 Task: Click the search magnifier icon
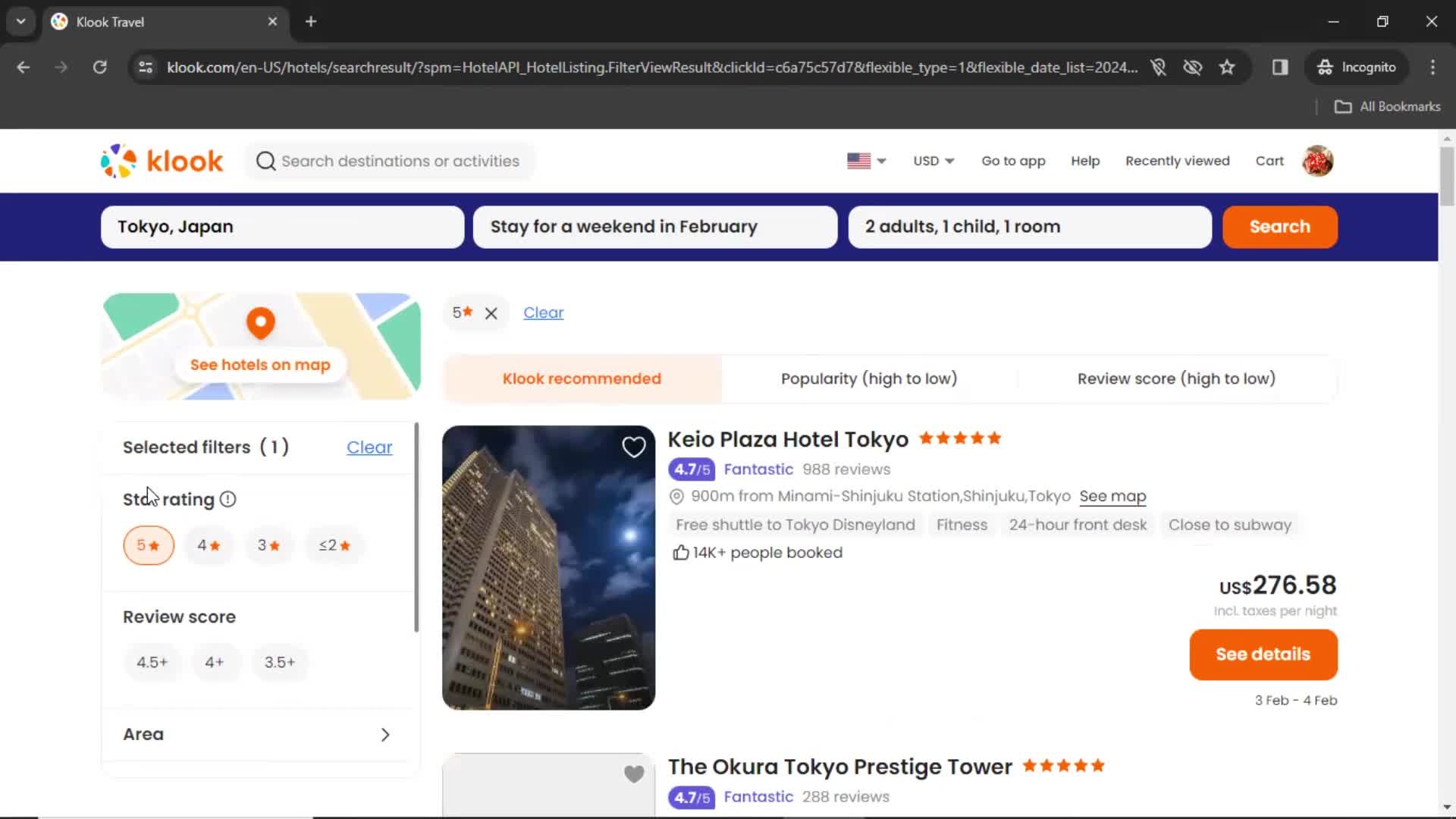(265, 161)
